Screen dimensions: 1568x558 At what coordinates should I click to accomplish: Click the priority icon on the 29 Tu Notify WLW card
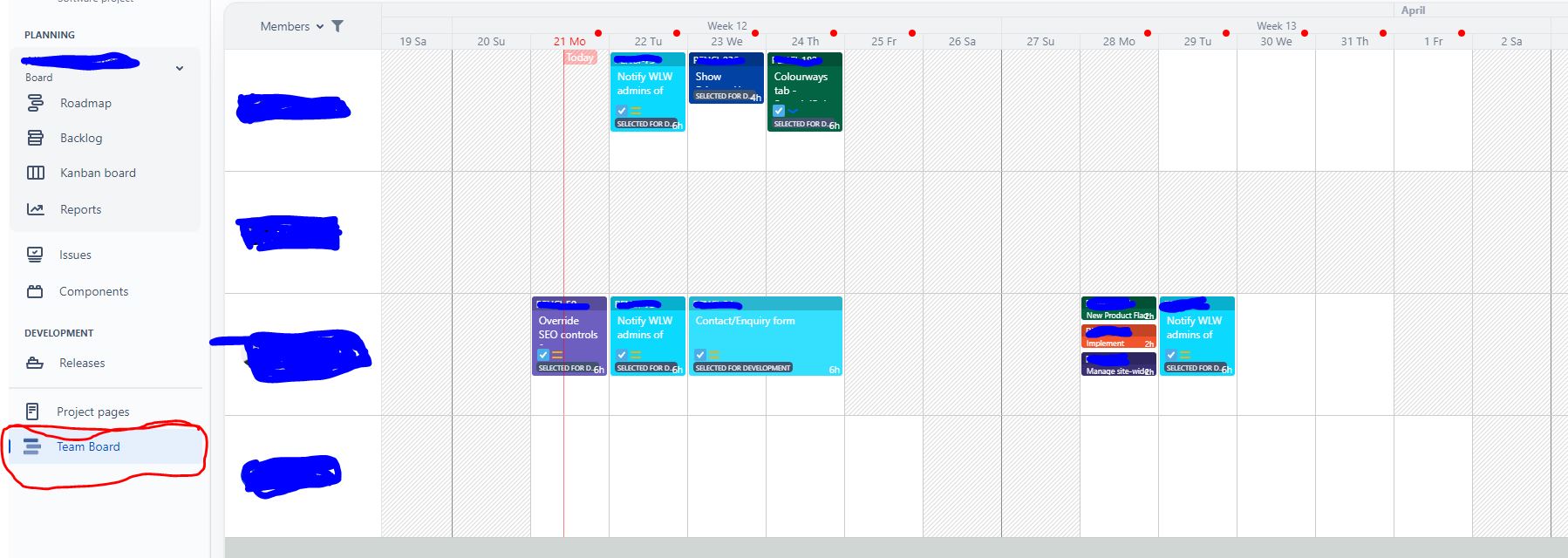[x=1185, y=355]
